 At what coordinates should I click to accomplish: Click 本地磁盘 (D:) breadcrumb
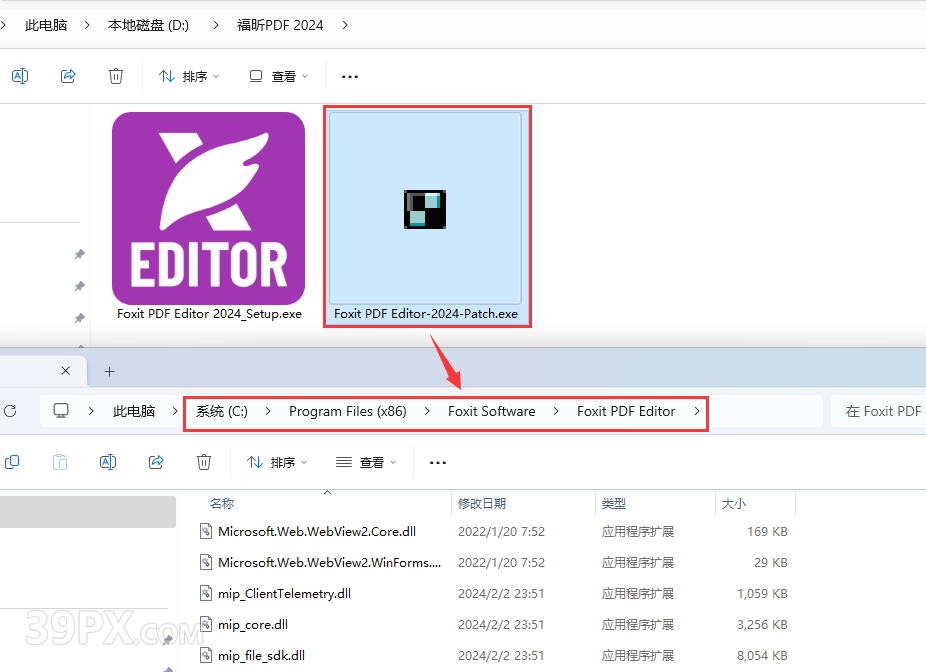pyautogui.click(x=148, y=25)
